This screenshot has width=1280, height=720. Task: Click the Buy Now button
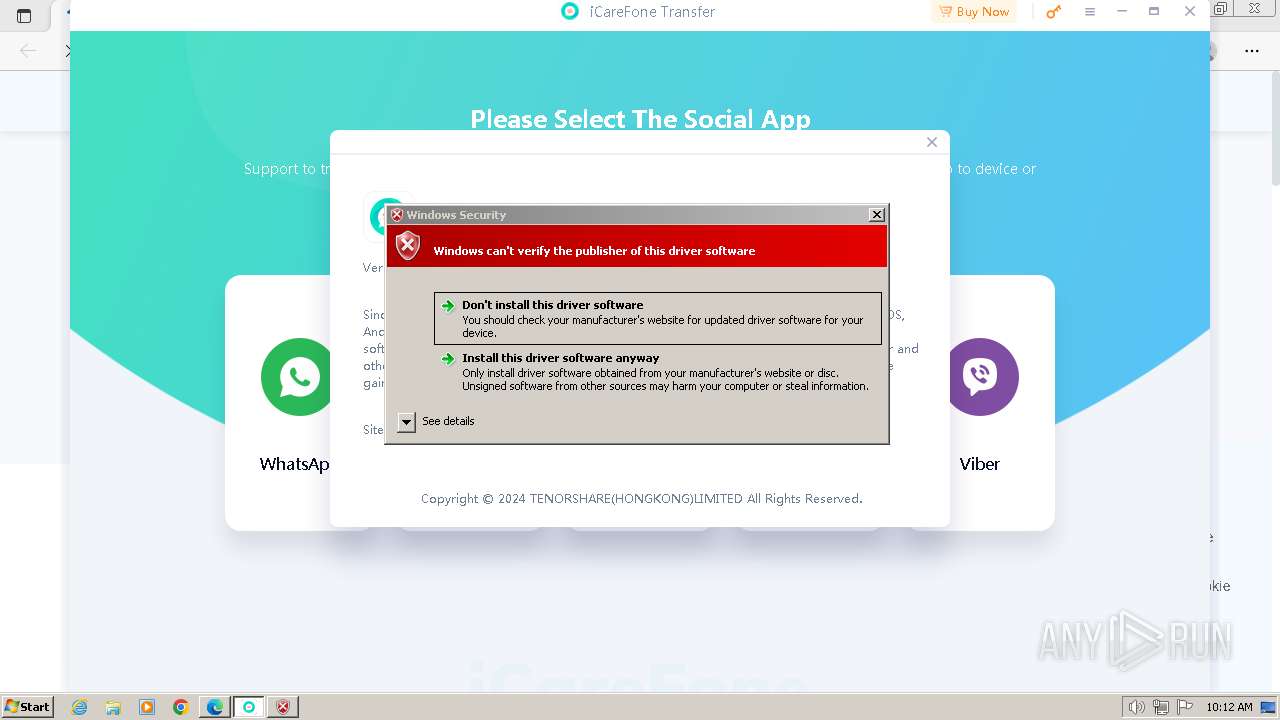[x=974, y=12]
